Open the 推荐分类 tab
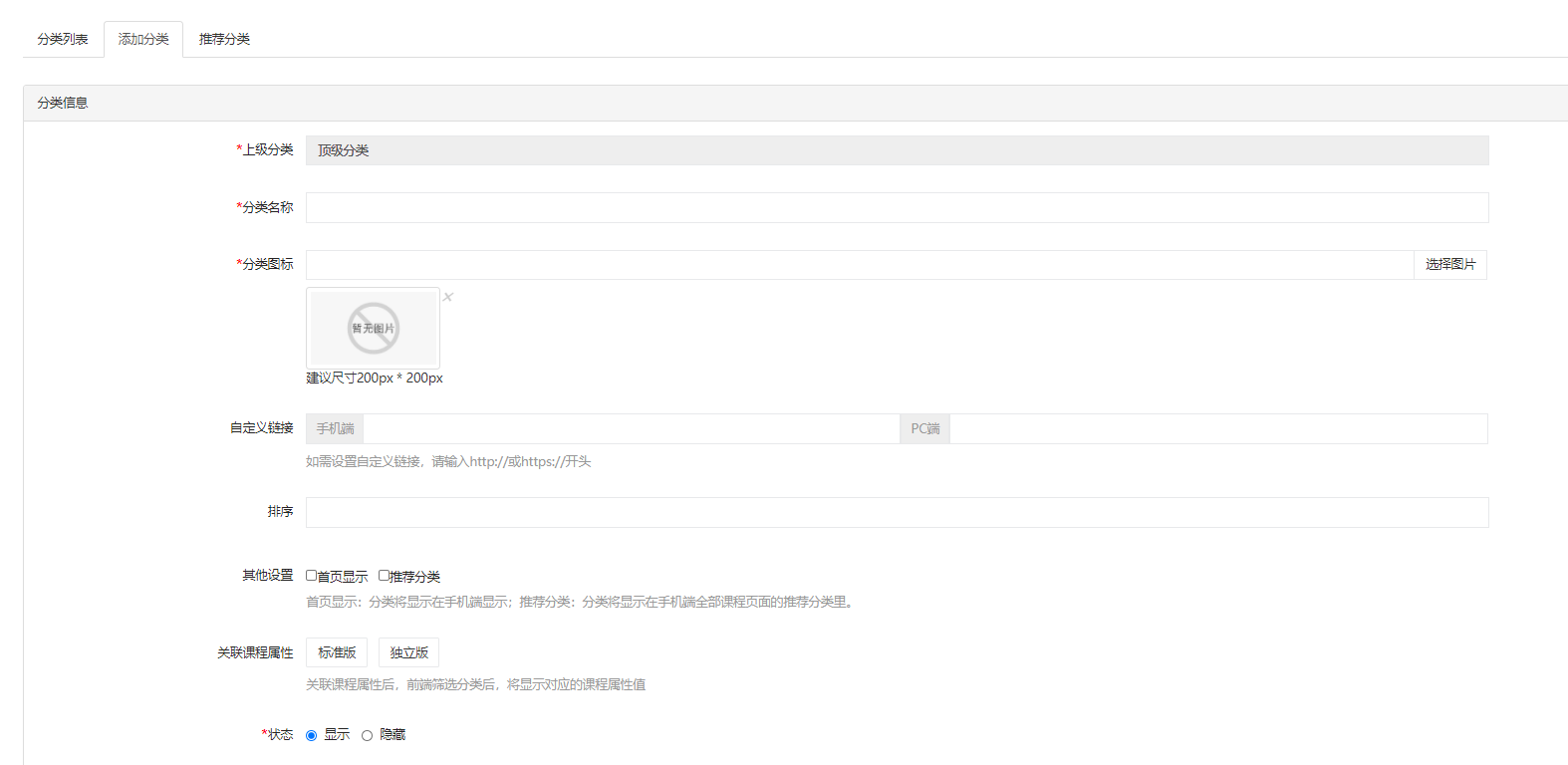Image resolution: width=1568 pixels, height=765 pixels. click(x=224, y=39)
